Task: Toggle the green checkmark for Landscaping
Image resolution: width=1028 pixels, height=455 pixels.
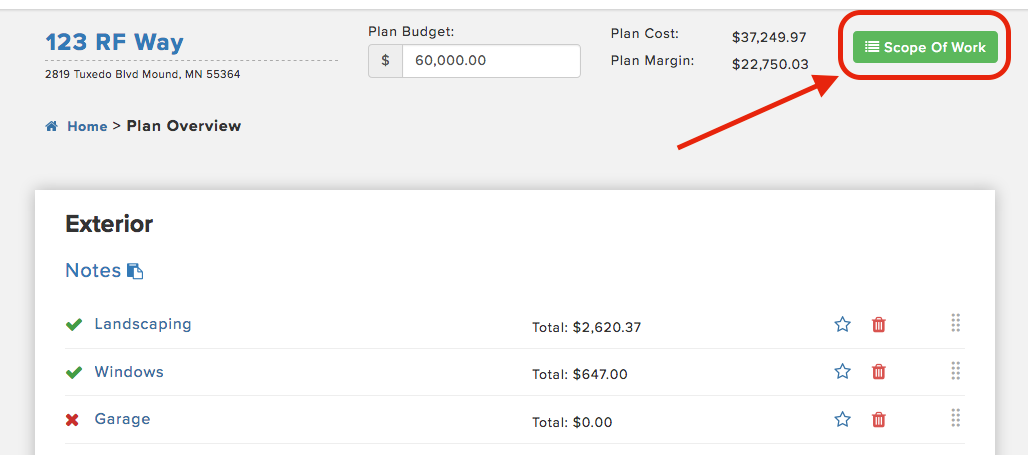Action: [x=73, y=325]
